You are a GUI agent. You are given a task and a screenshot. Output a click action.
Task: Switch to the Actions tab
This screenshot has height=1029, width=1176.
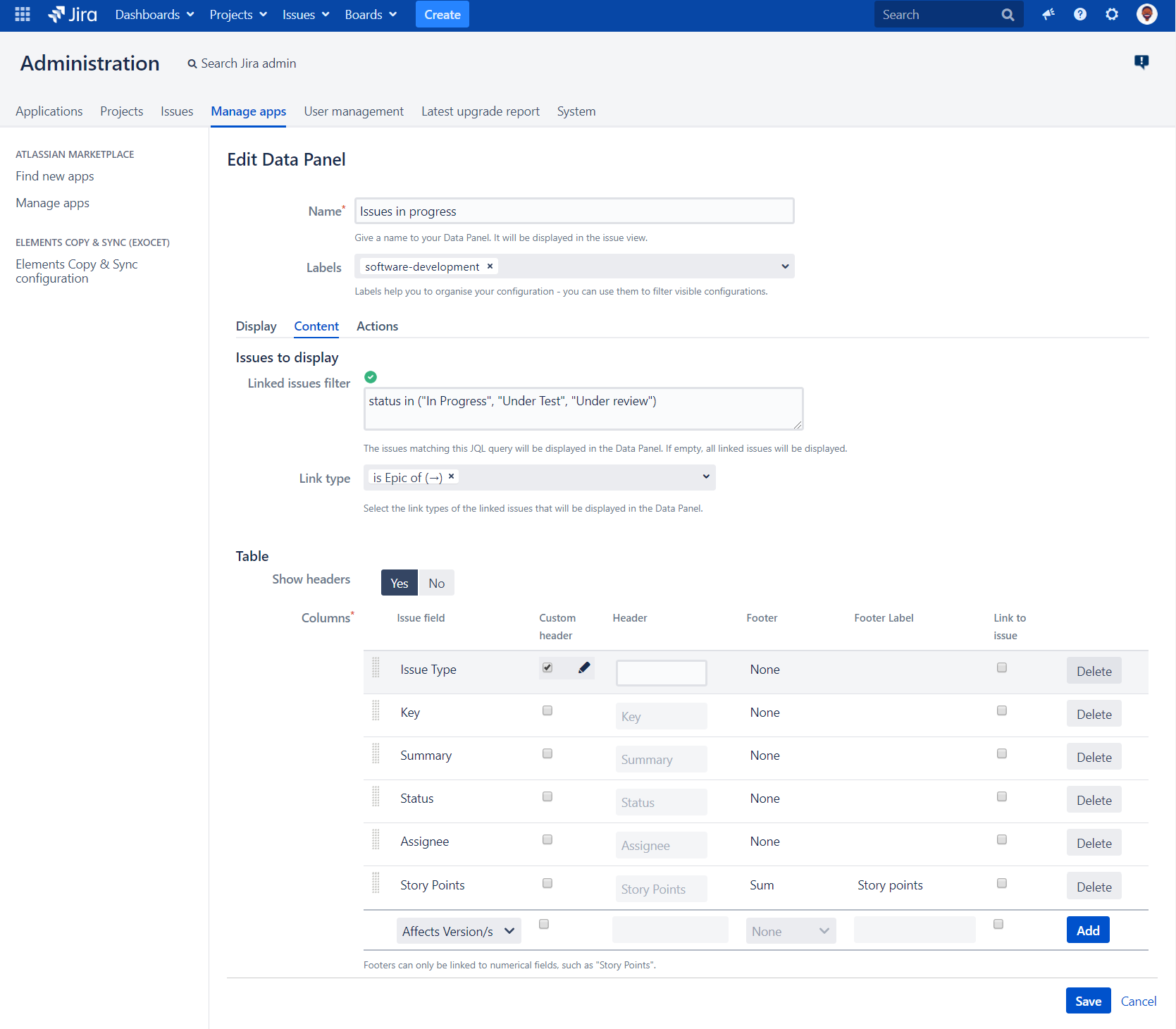pyautogui.click(x=377, y=326)
